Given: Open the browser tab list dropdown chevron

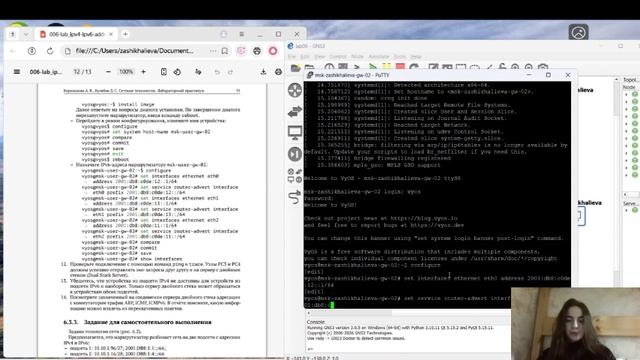Looking at the screenshot, I should point(26,34).
